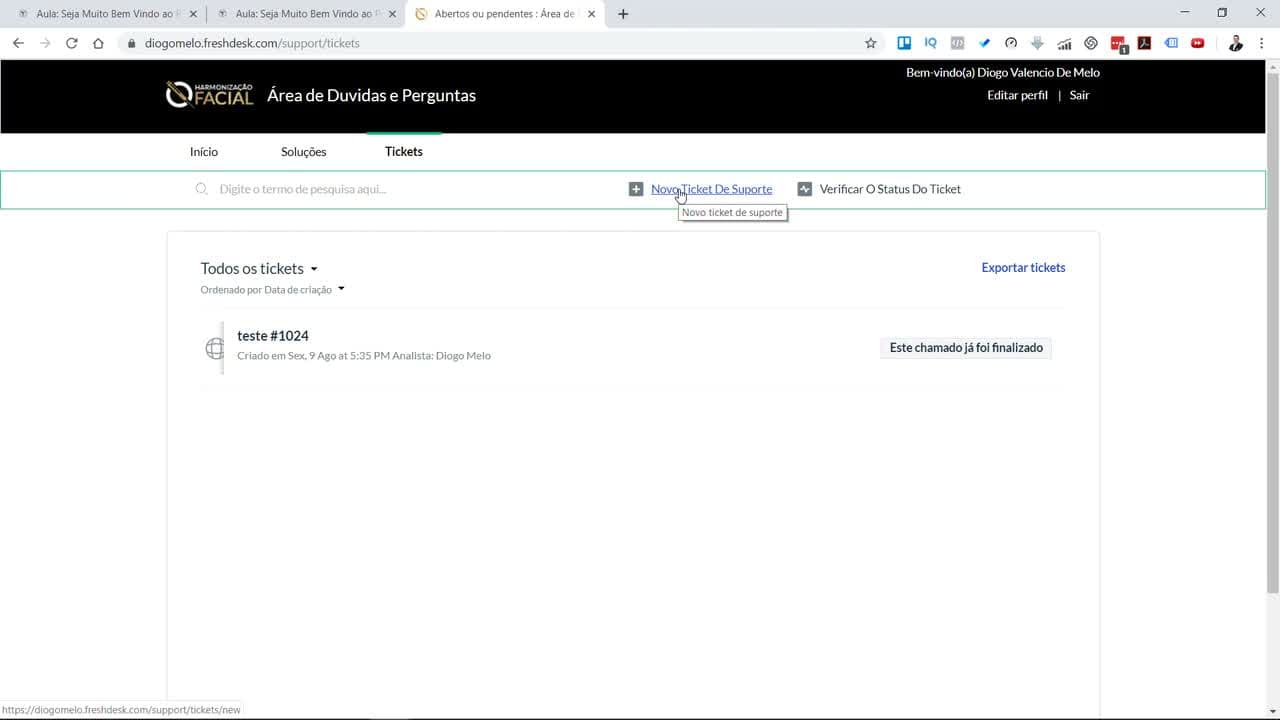Click the Adobe Acrobat PDF extension icon
Screen dimensions: 1280x720
[x=1144, y=43]
